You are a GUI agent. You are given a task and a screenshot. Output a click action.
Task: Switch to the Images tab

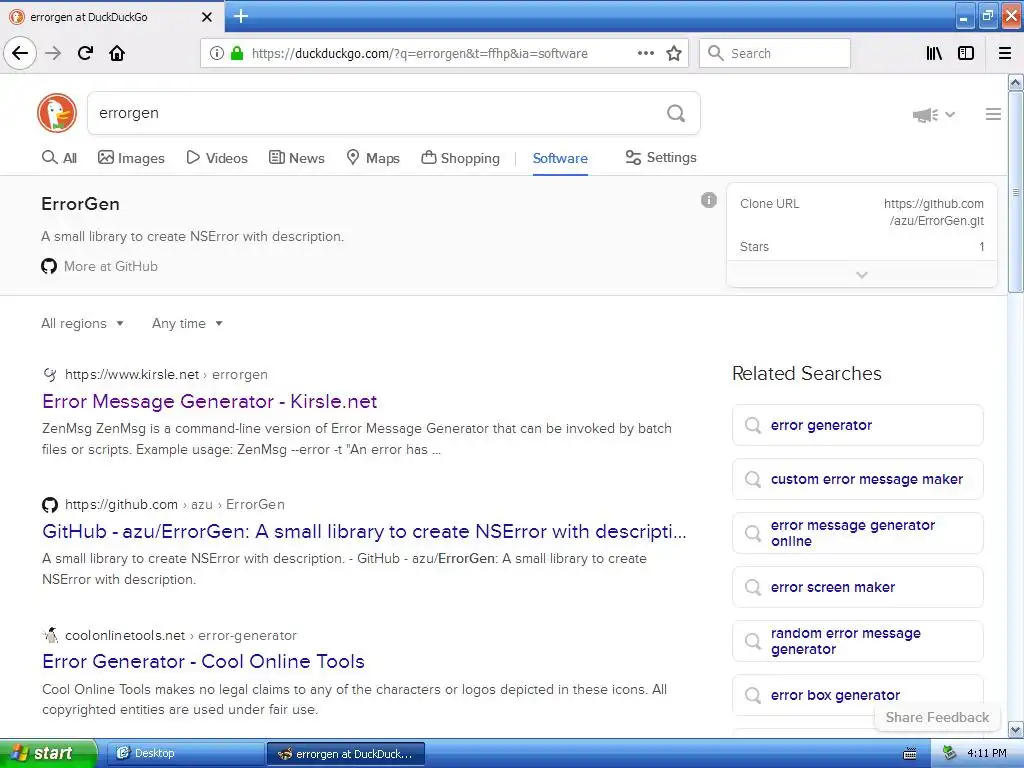tap(131, 157)
